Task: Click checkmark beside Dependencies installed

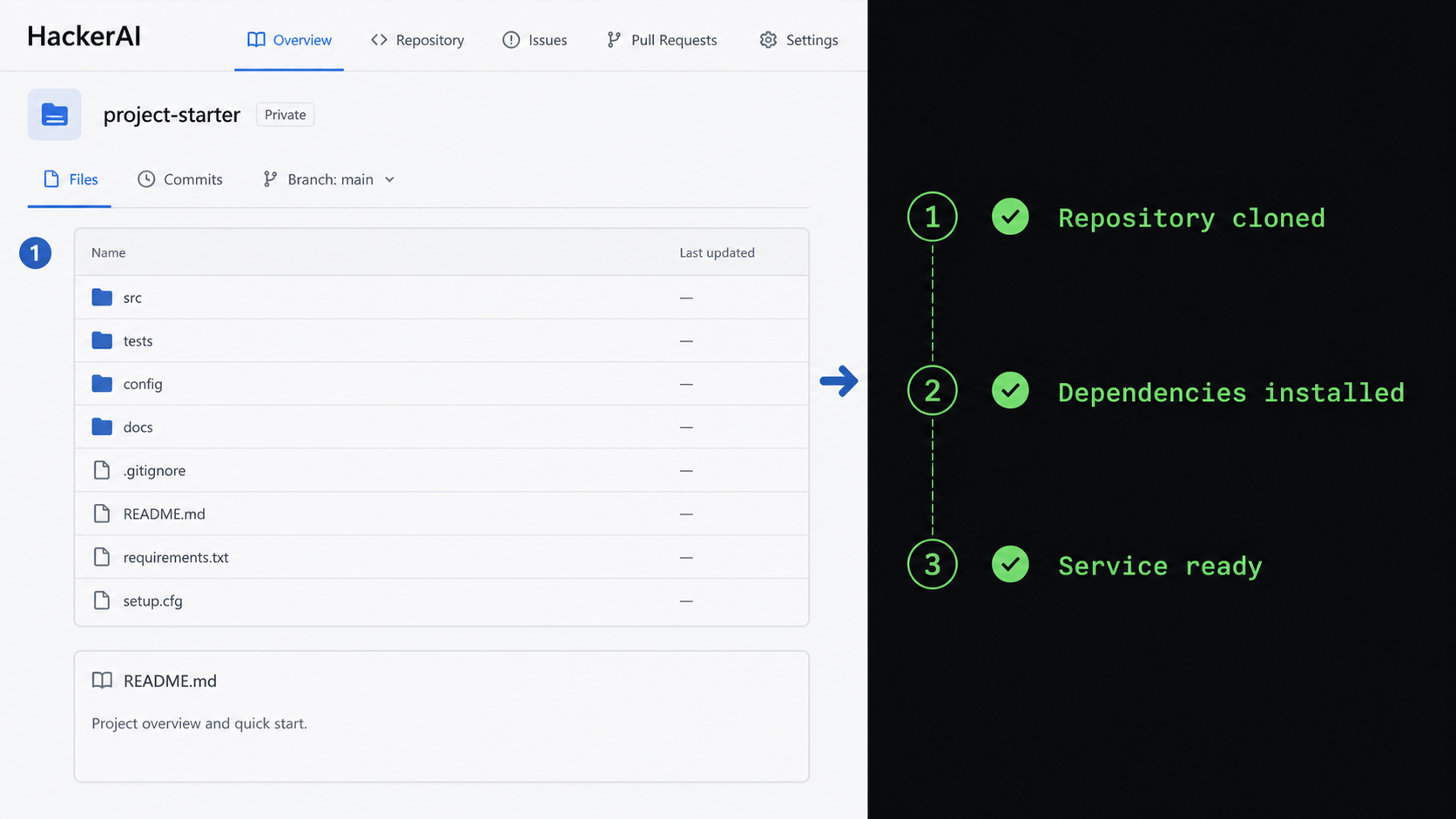Action: pos(1010,390)
